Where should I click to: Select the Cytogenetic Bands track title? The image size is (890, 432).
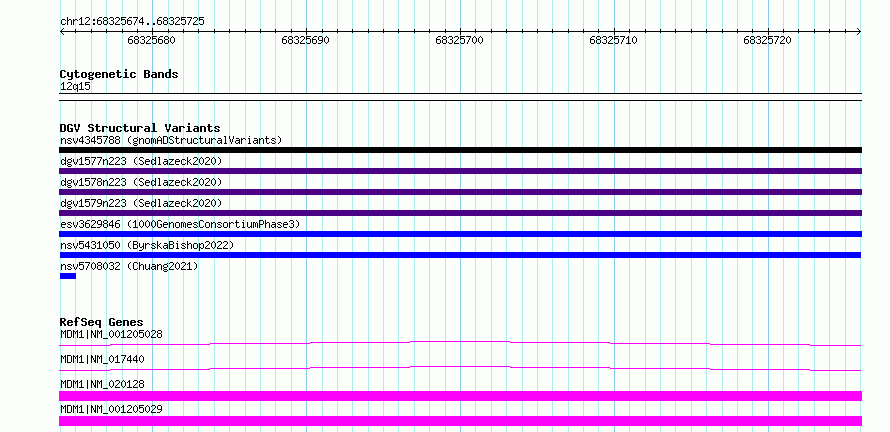tap(119, 74)
